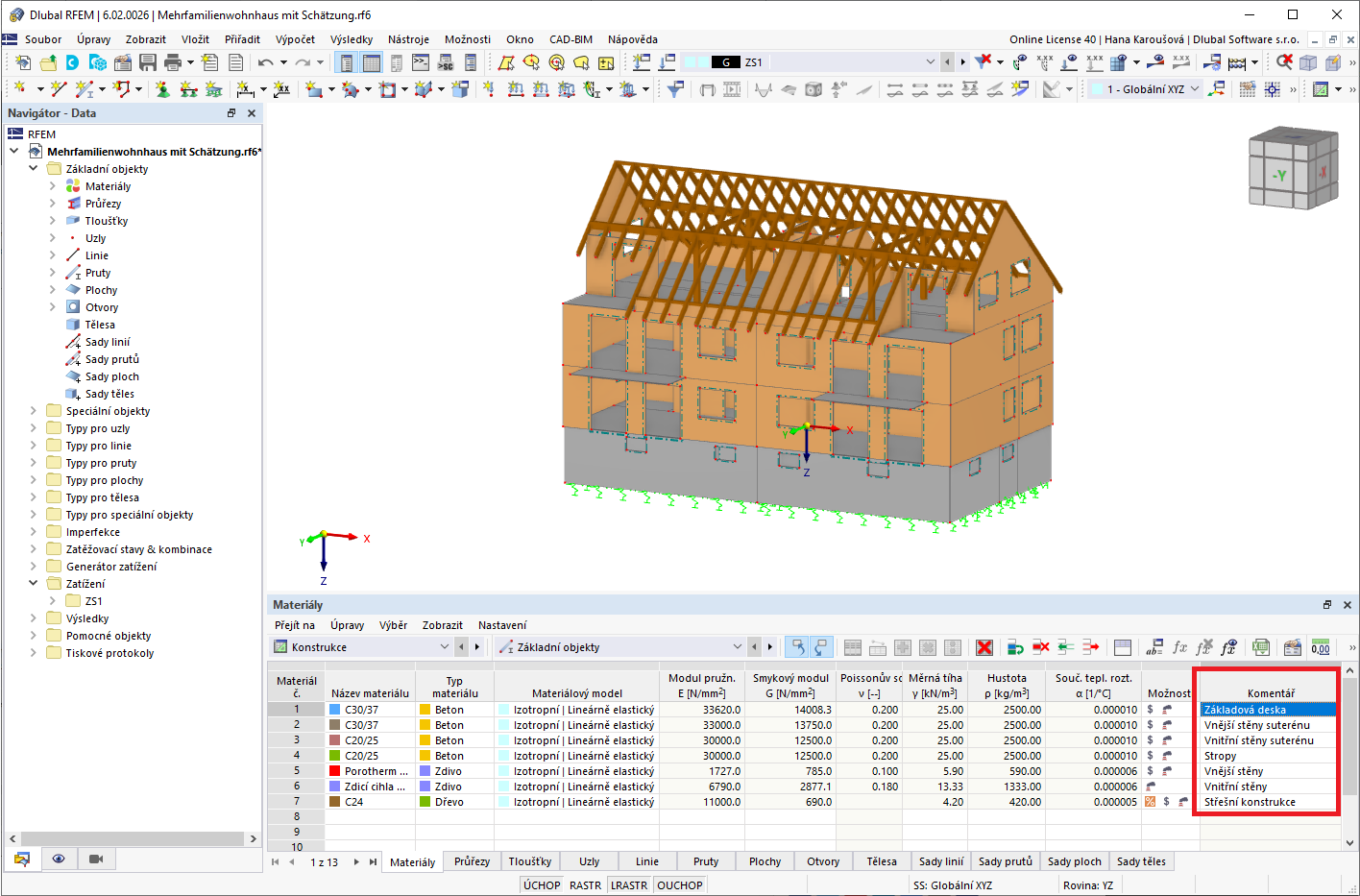Click the filter funnel icon in second toolbar

click(676, 89)
